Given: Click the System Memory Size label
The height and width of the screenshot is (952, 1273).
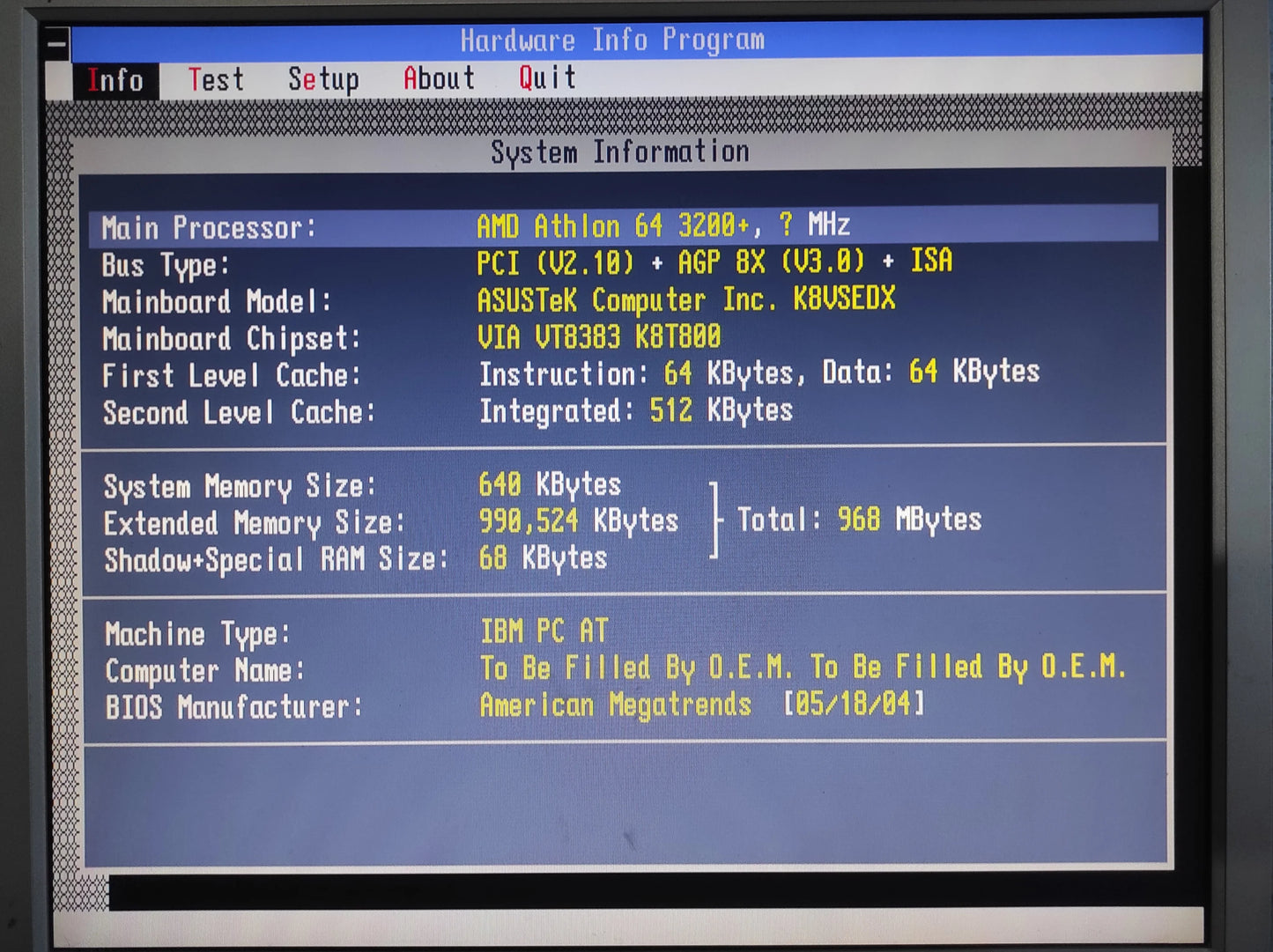Looking at the screenshot, I should pyautogui.click(x=241, y=487).
